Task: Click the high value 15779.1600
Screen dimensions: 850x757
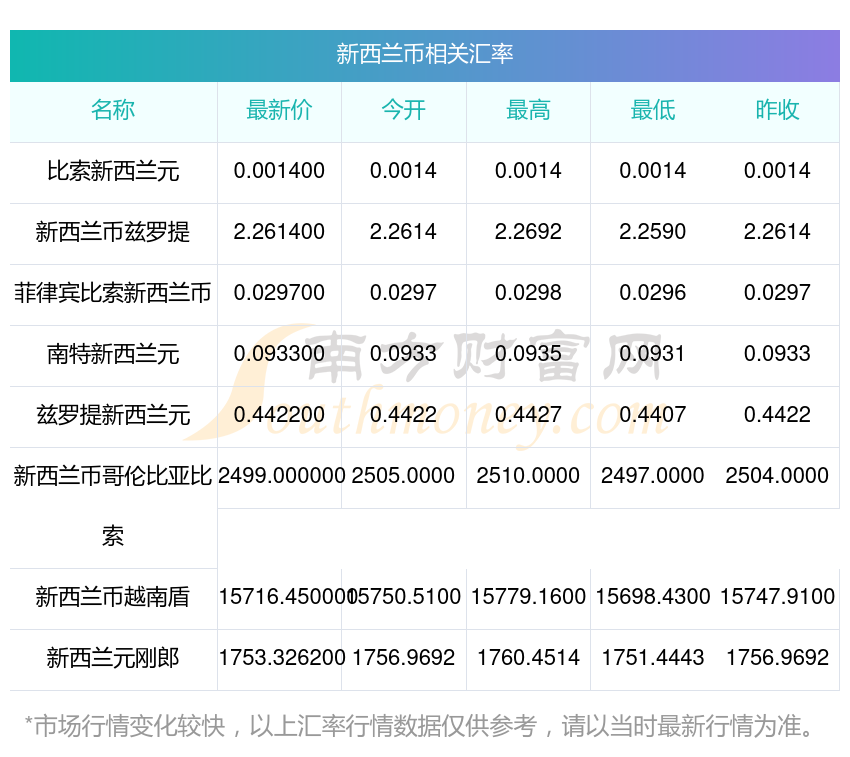Action: [528, 597]
